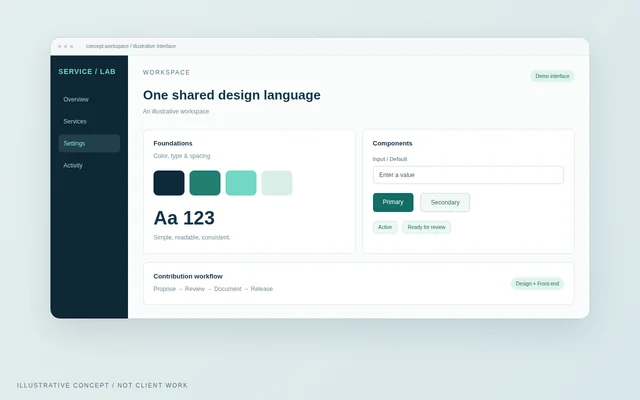640x400 pixels.
Task: Click Review in the workflow steps
Action: 195,289
